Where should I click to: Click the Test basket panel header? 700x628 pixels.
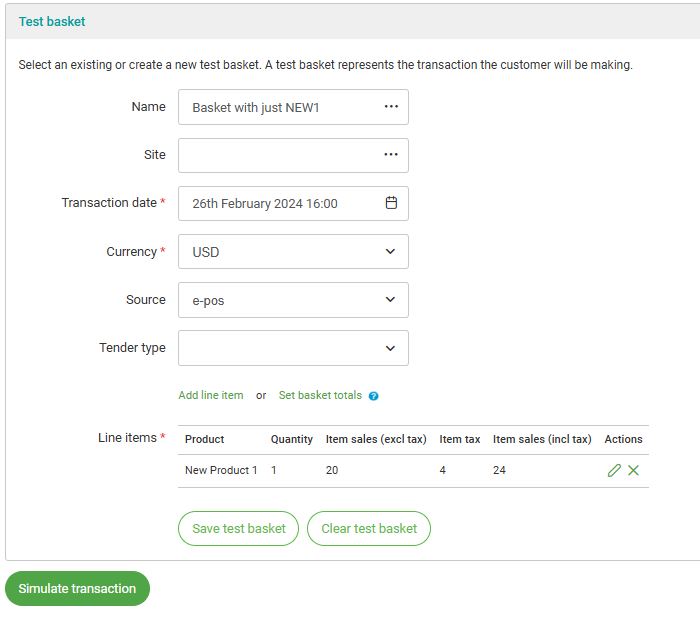point(52,21)
